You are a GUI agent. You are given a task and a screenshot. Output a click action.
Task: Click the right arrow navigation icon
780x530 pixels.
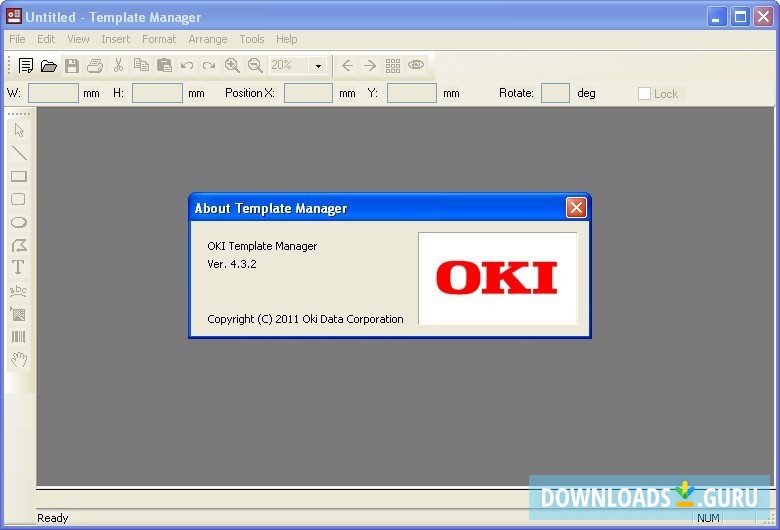(x=370, y=65)
